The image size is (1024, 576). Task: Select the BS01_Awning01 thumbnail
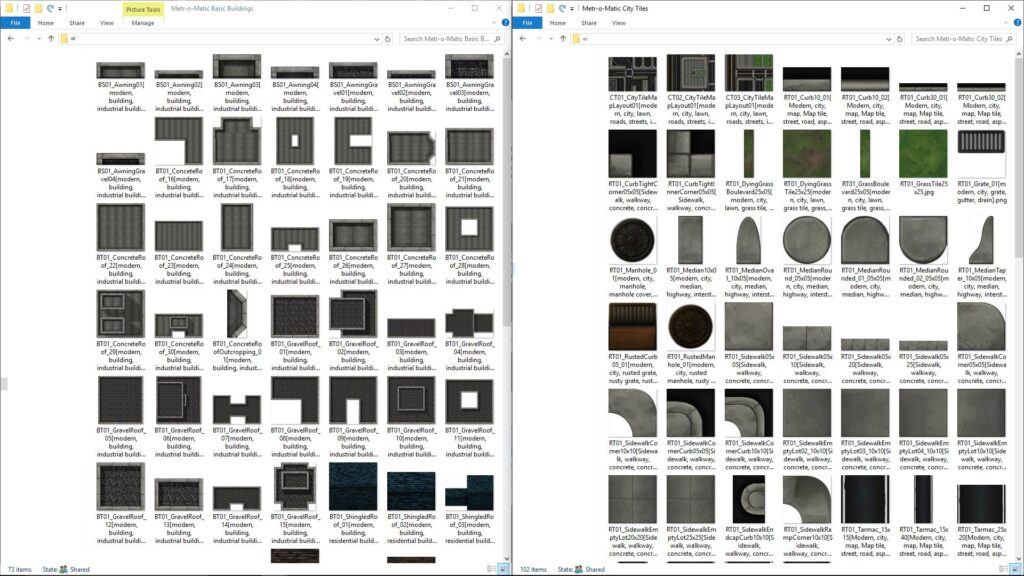[120, 68]
